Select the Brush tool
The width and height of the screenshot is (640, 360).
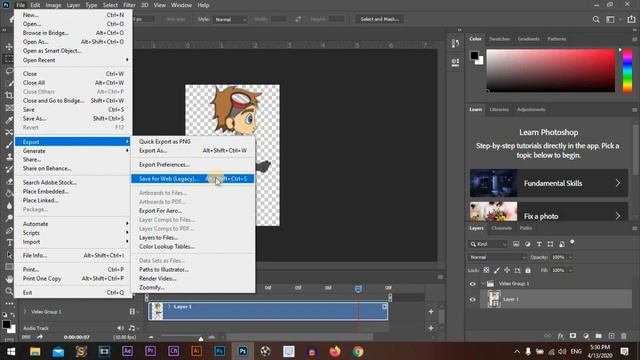(9, 144)
